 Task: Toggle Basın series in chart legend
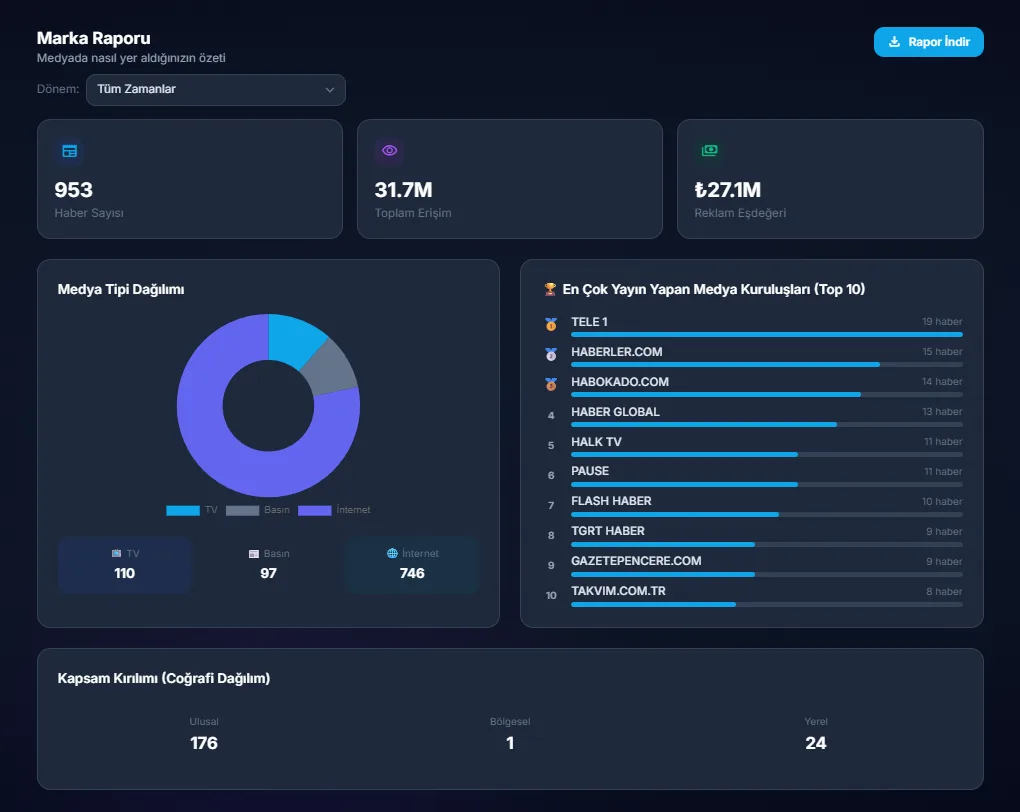[x=257, y=510]
